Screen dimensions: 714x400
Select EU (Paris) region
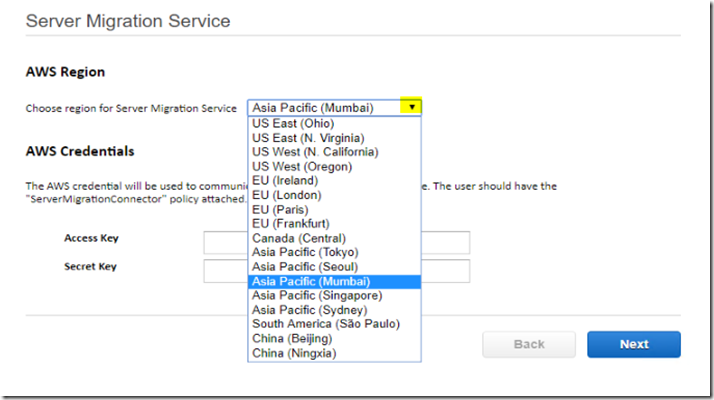[x=334, y=210]
